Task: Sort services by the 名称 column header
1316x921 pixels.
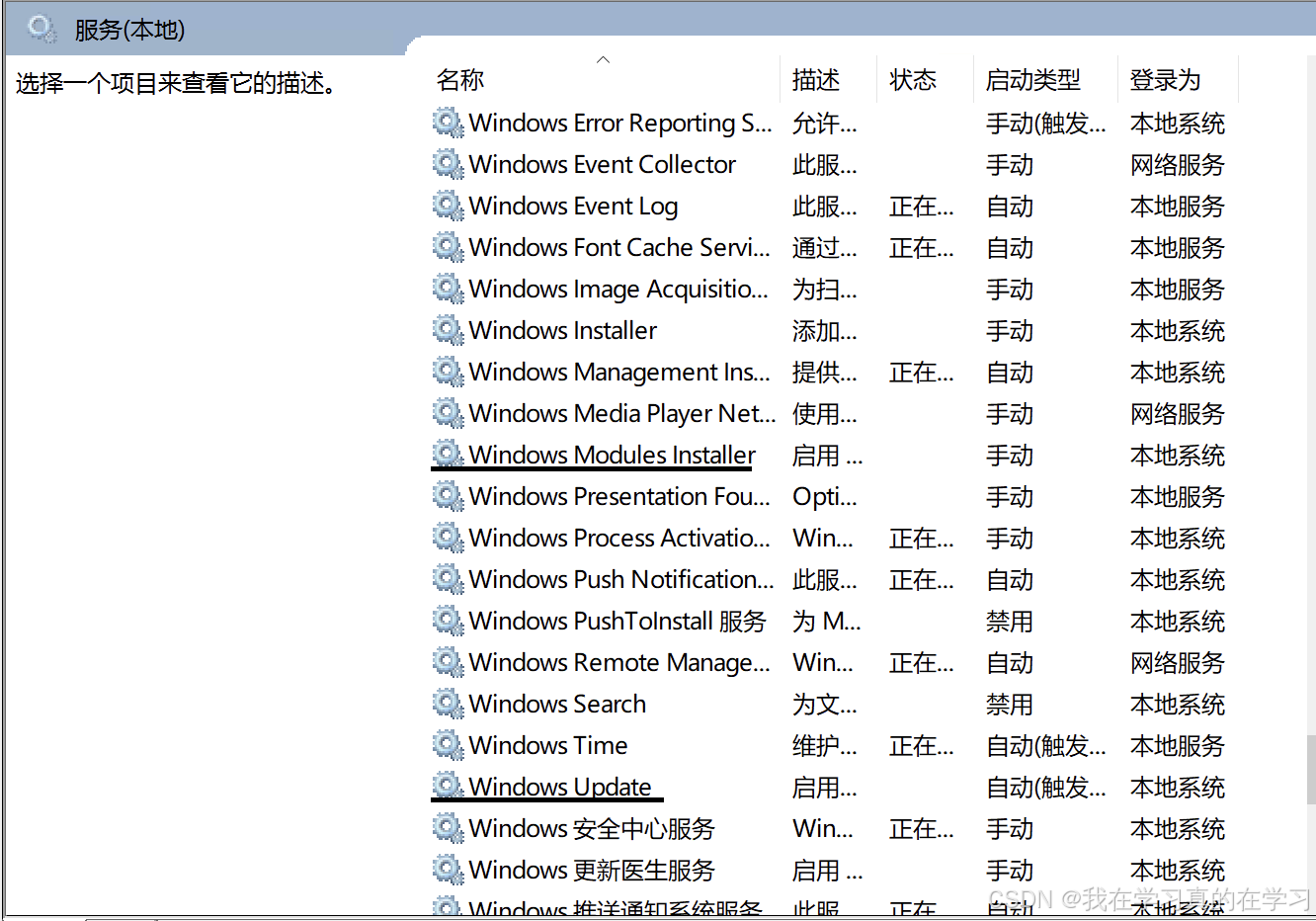Action: coord(460,80)
